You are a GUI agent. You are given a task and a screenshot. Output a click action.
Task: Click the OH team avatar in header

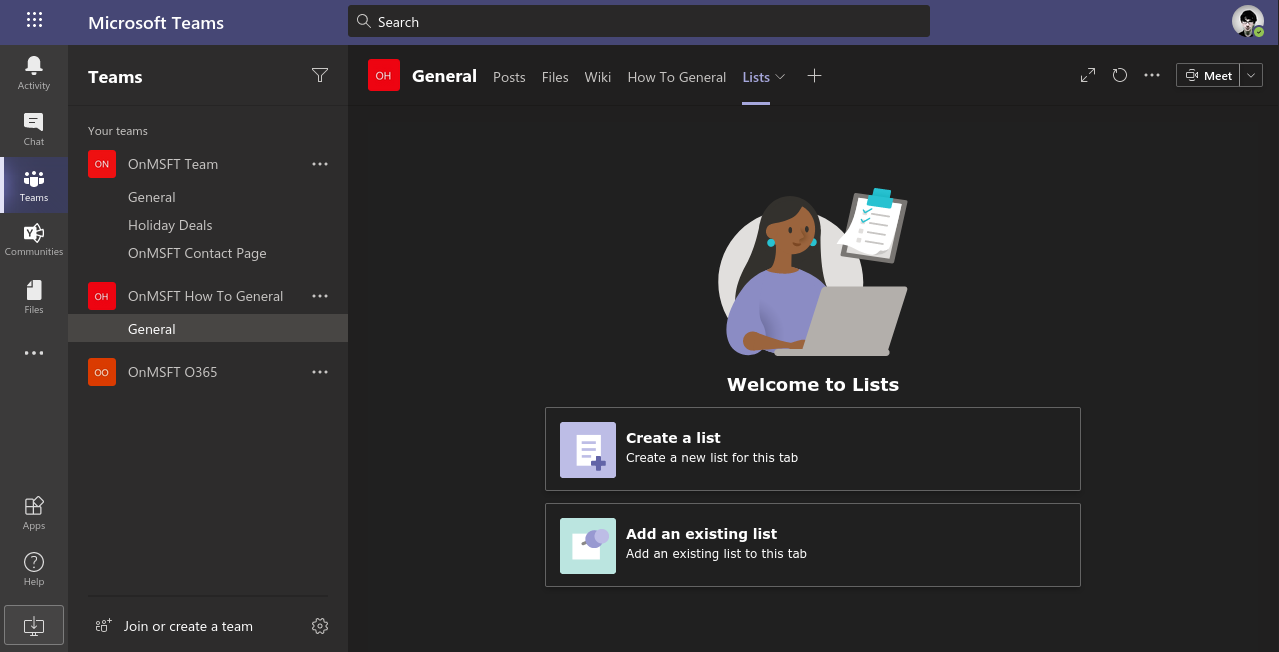pyautogui.click(x=383, y=76)
